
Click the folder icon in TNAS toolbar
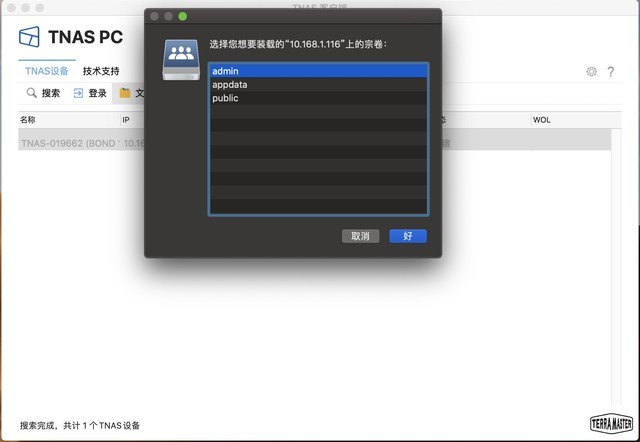pos(125,93)
